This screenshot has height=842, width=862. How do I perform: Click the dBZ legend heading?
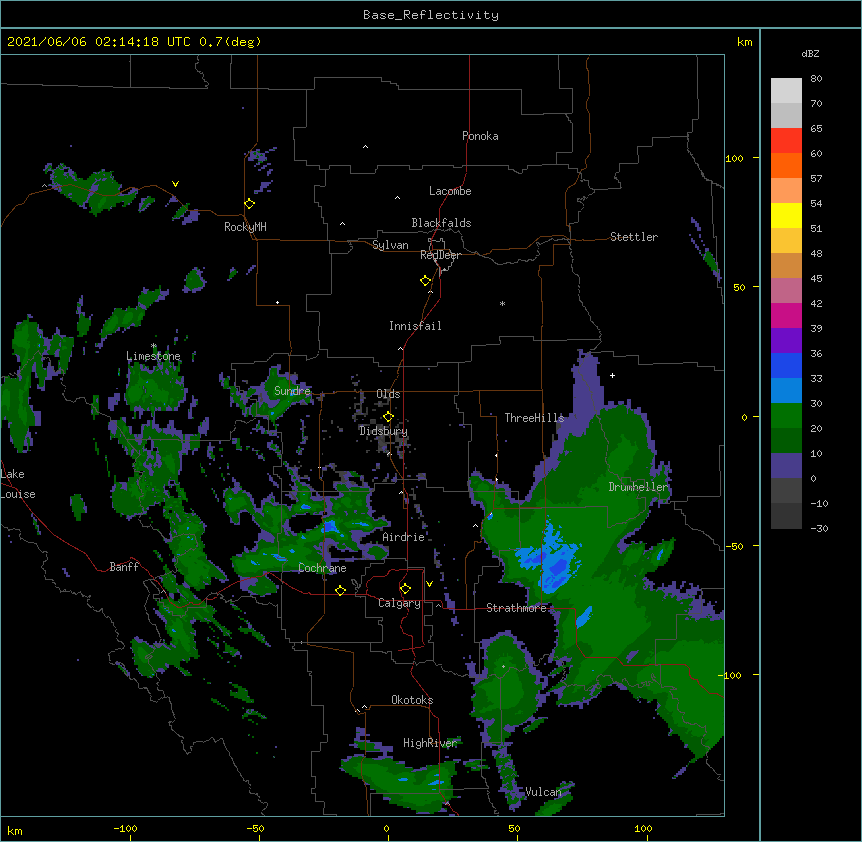coord(810,53)
